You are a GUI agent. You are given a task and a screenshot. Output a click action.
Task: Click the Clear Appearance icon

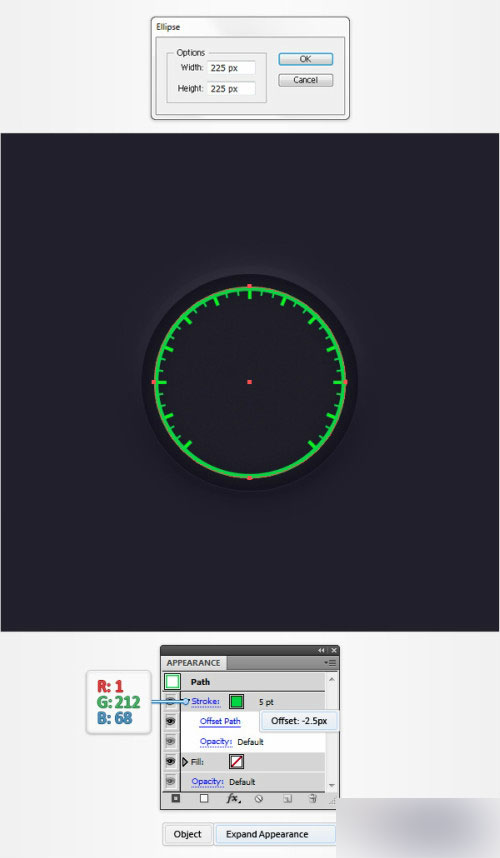tap(259, 799)
